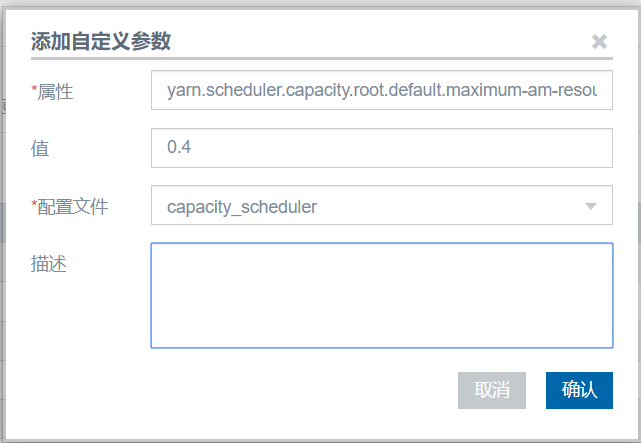Click the dialog title 添加自定义参数
This screenshot has height=443, width=641.
[101, 41]
